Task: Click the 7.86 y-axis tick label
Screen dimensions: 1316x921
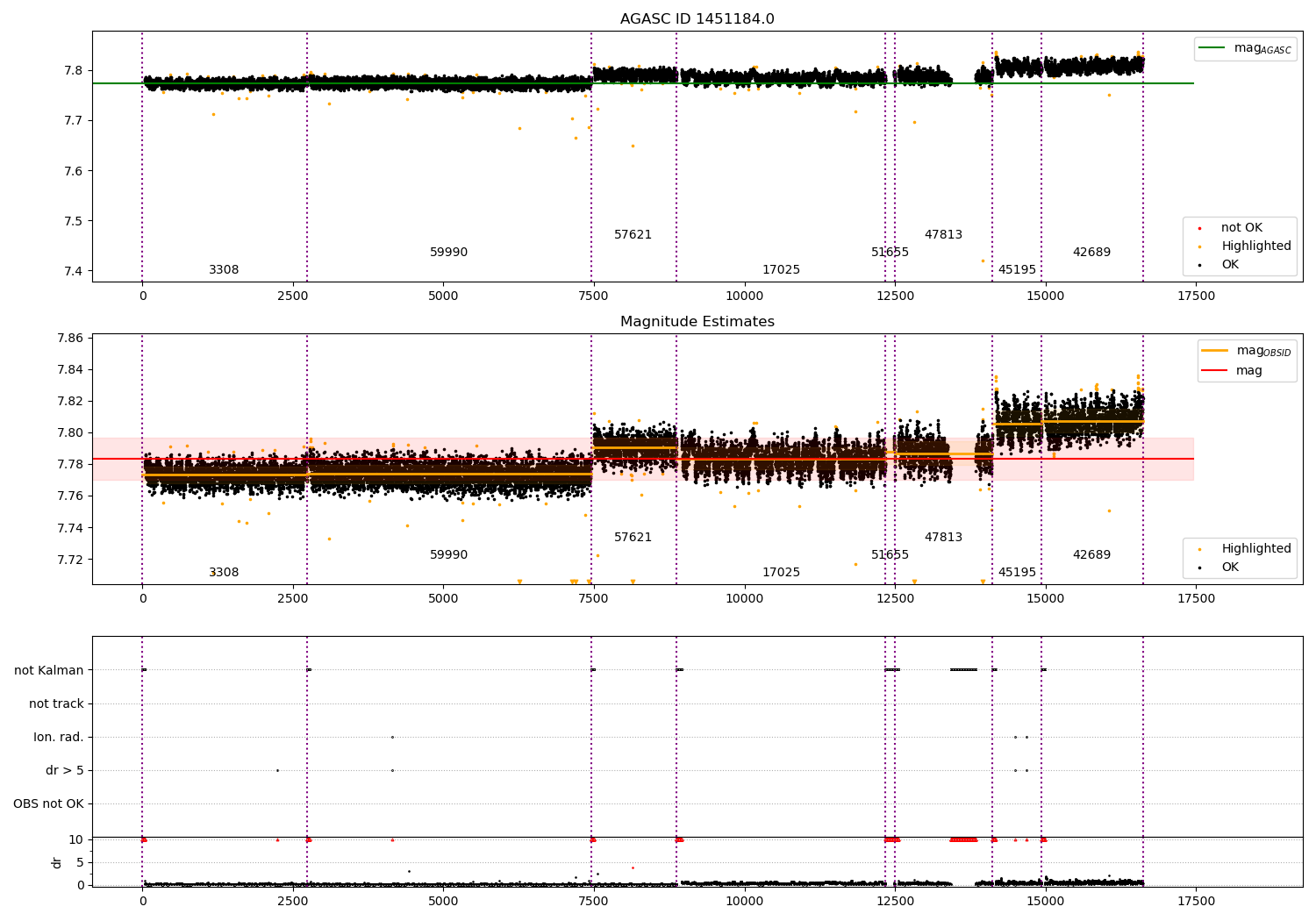Action: pyautogui.click(x=70, y=339)
